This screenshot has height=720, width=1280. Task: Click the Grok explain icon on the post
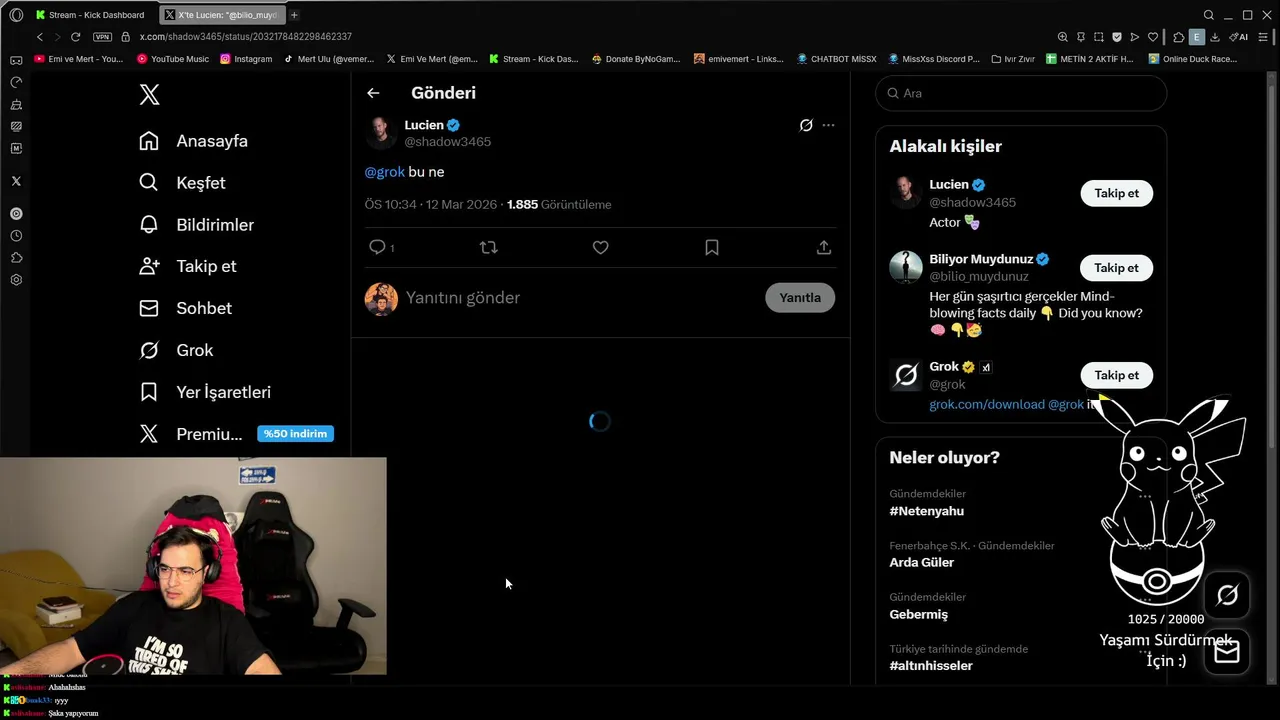(806, 125)
